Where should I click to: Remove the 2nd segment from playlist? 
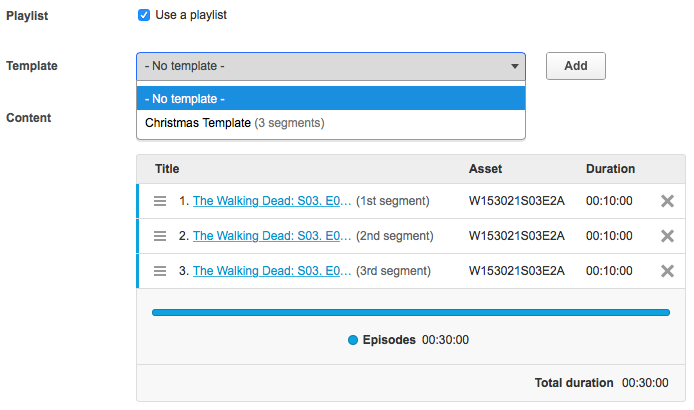[x=668, y=236]
